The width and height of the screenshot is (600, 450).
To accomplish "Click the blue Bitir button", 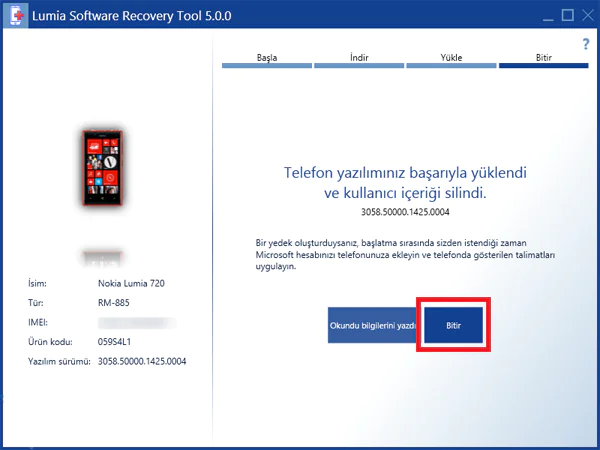I will coord(453,325).
